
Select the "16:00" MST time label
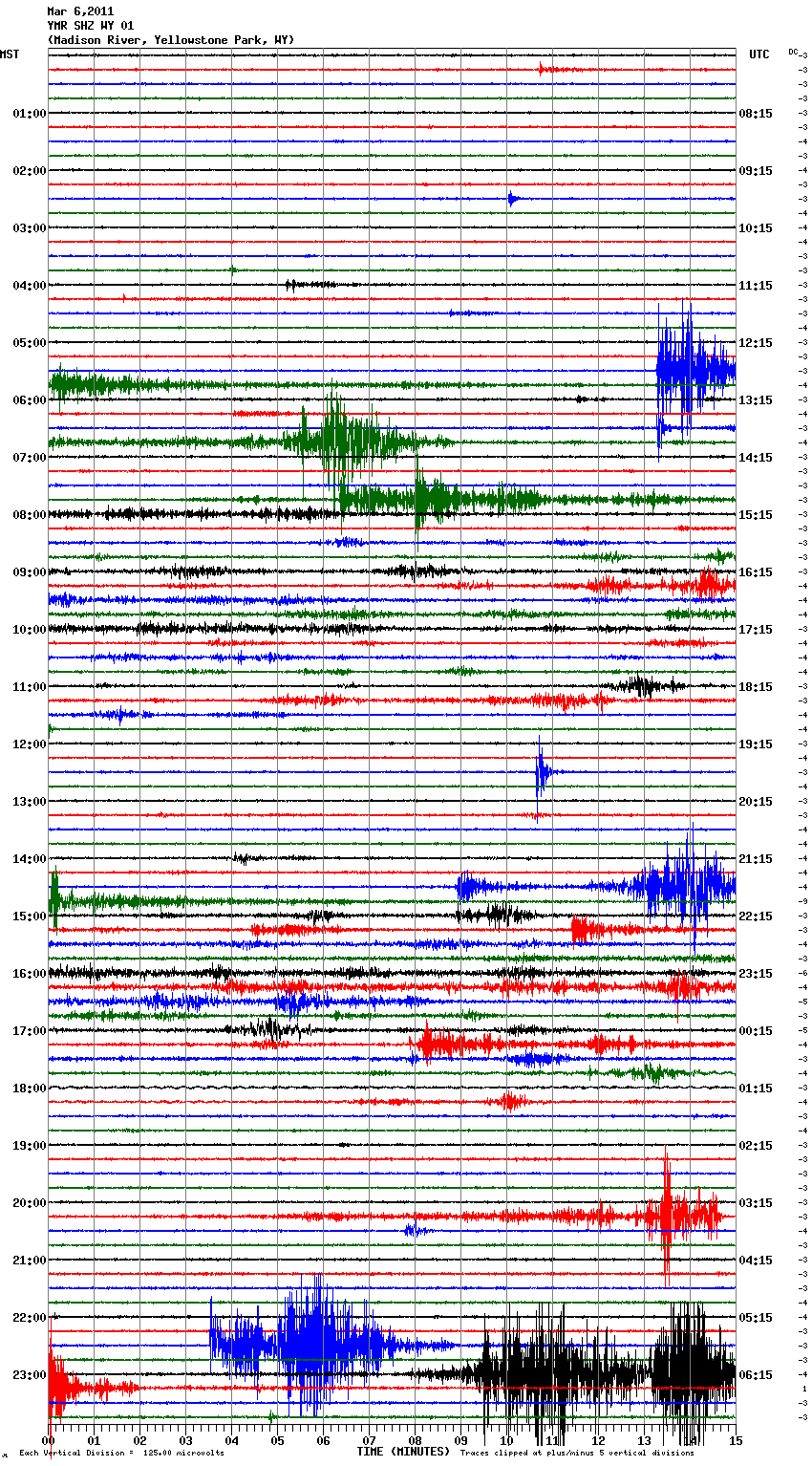tap(30, 974)
